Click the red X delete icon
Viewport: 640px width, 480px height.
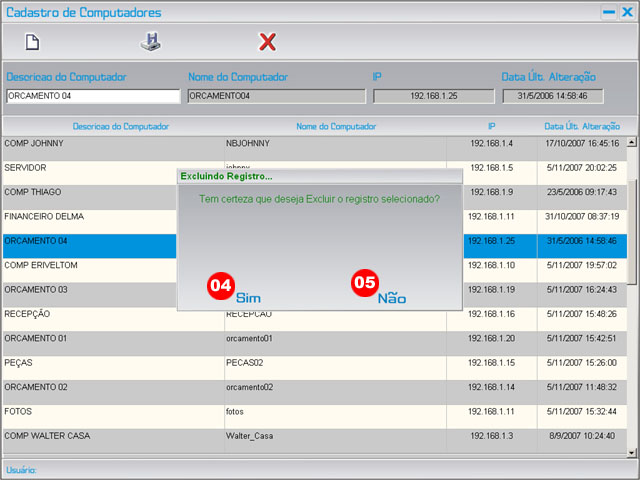click(267, 42)
